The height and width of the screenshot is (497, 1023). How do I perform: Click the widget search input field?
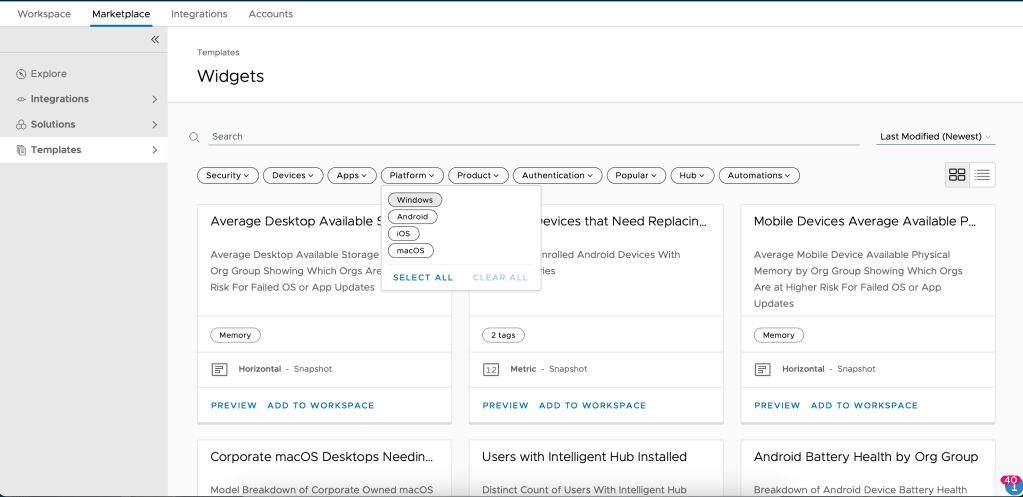tap(530, 137)
